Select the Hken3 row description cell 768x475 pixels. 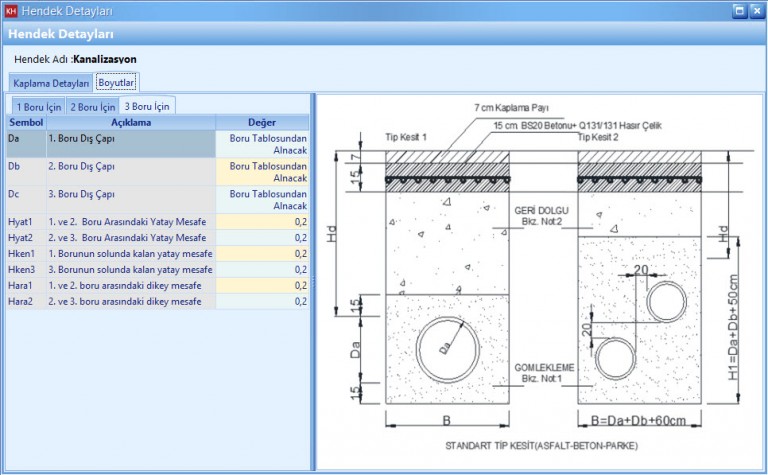click(129, 270)
